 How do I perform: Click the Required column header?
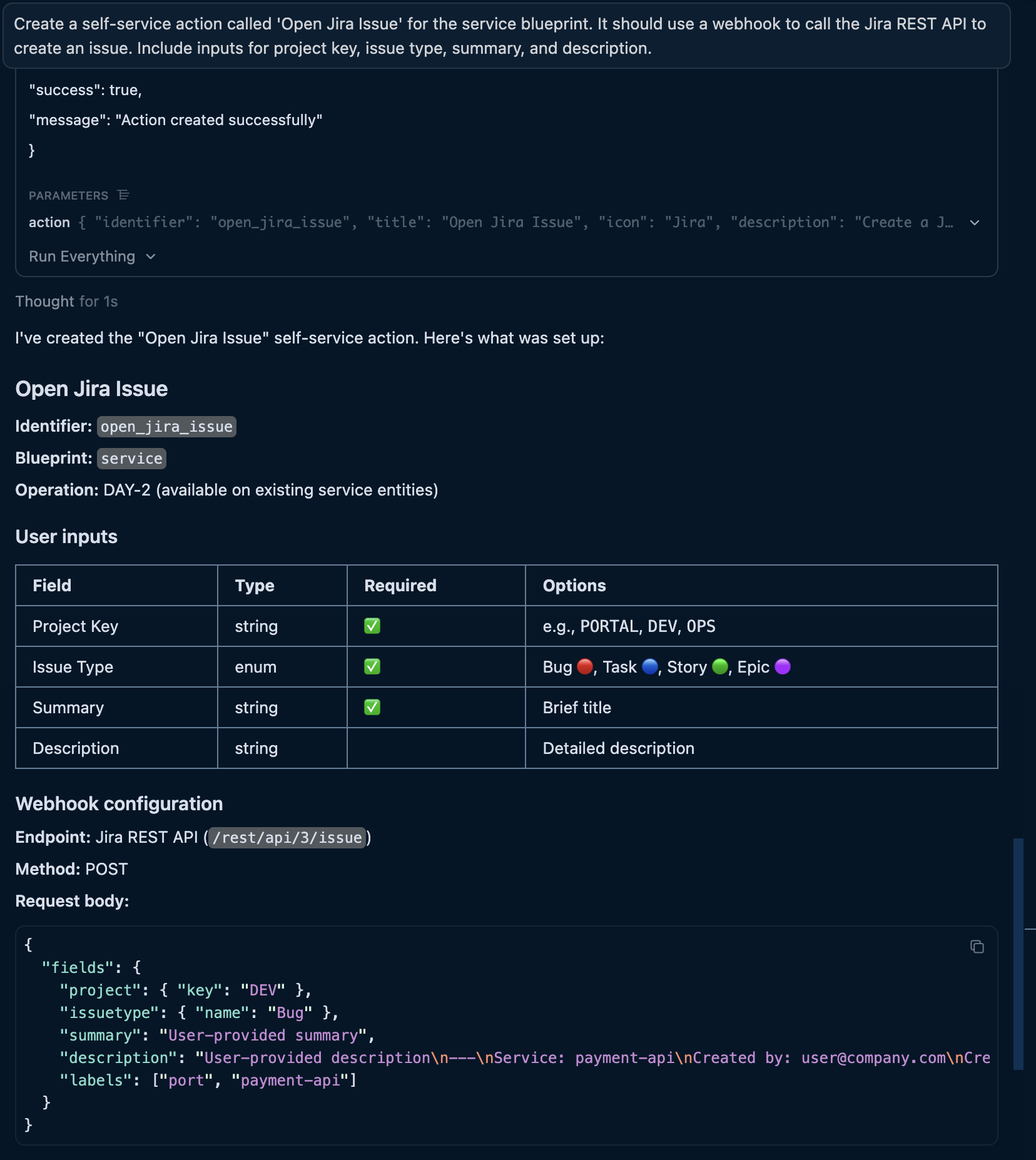[x=400, y=586]
